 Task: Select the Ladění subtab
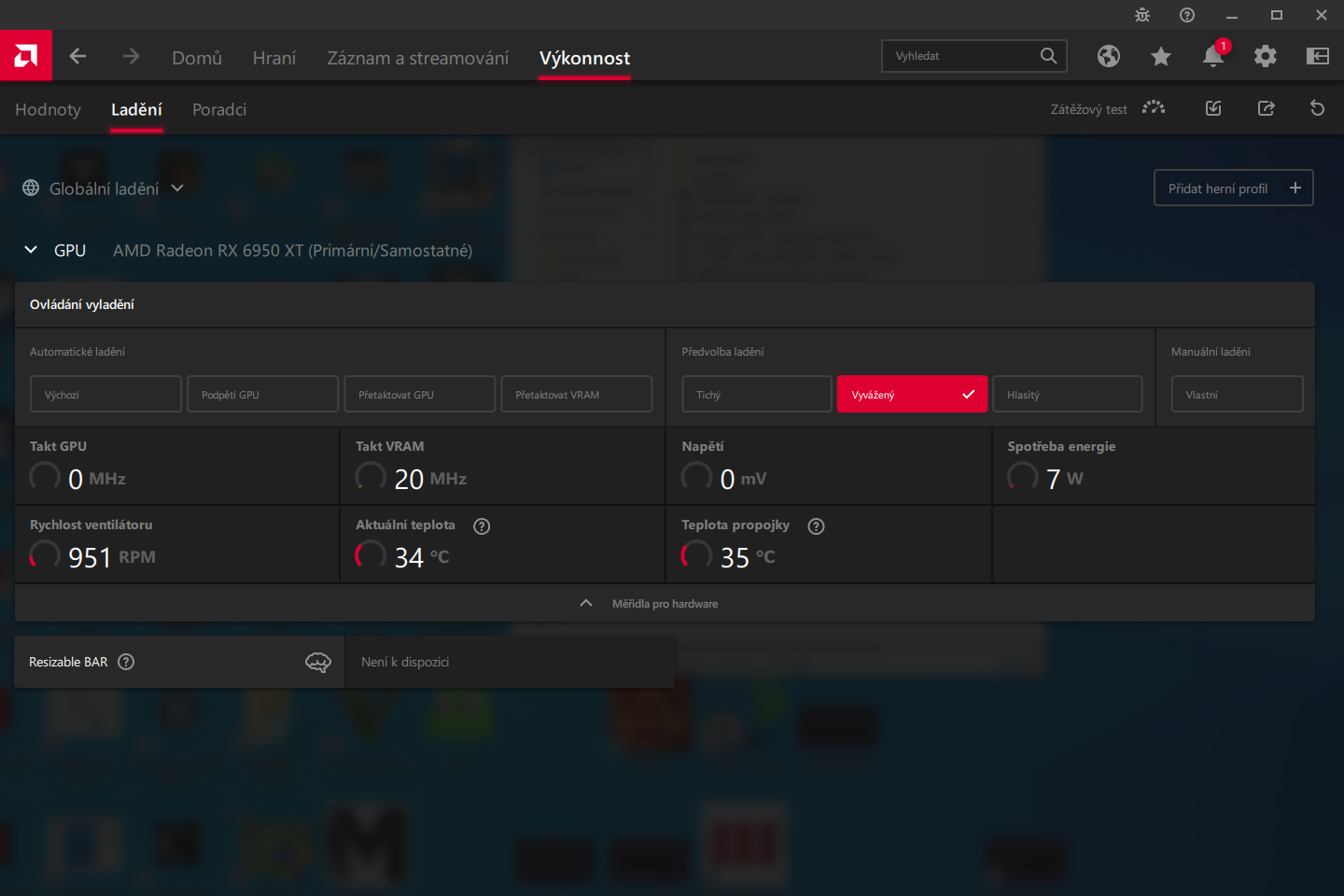point(136,109)
